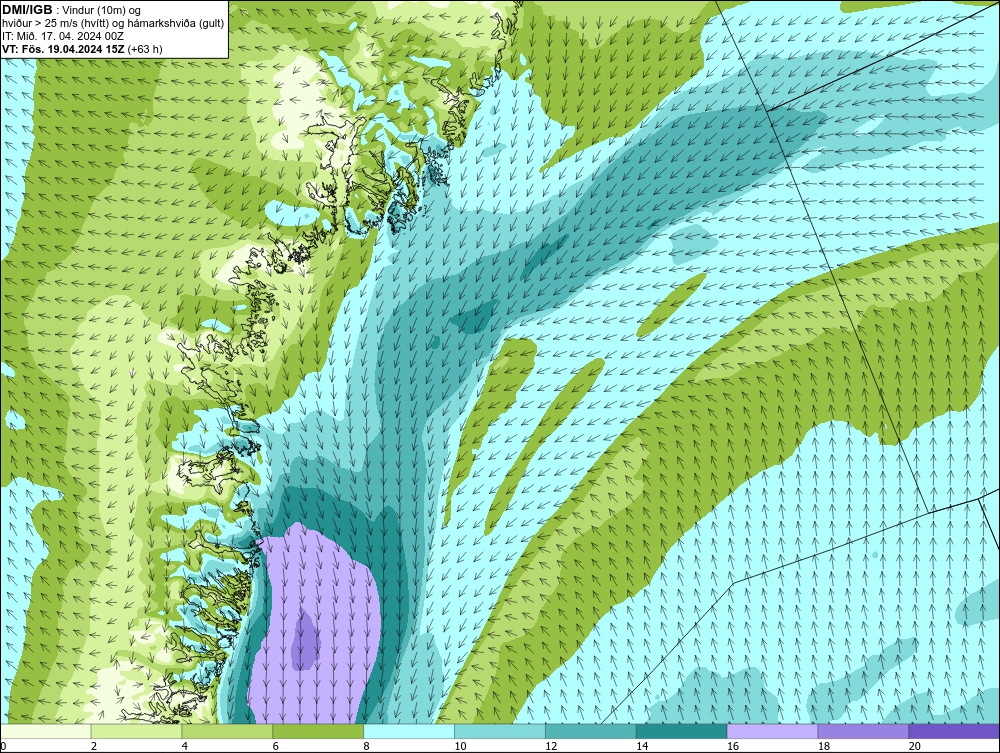Click the darkest purple wind maximum on map
The image size is (1000, 753).
[304, 640]
